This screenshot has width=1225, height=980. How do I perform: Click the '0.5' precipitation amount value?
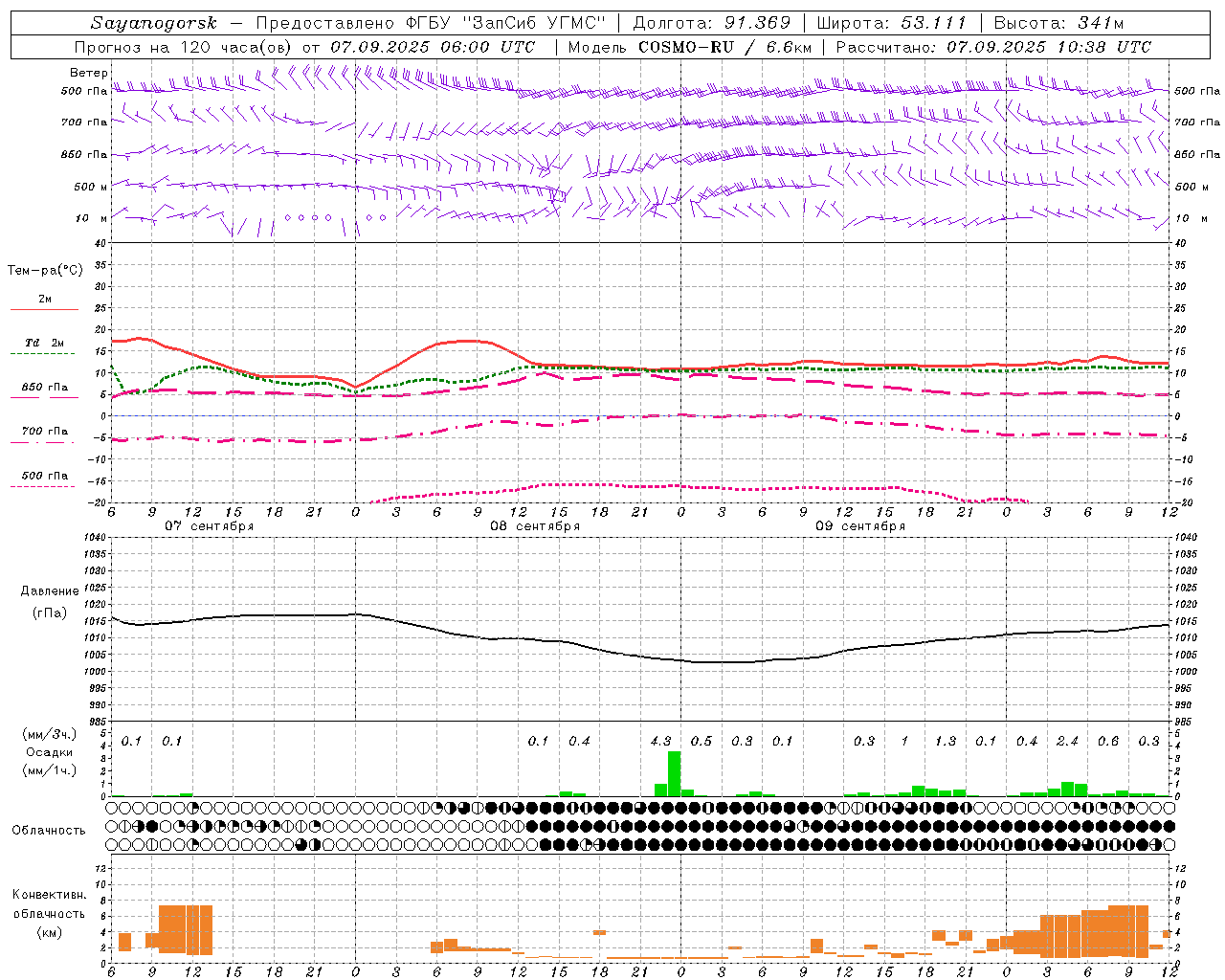pyautogui.click(x=702, y=742)
